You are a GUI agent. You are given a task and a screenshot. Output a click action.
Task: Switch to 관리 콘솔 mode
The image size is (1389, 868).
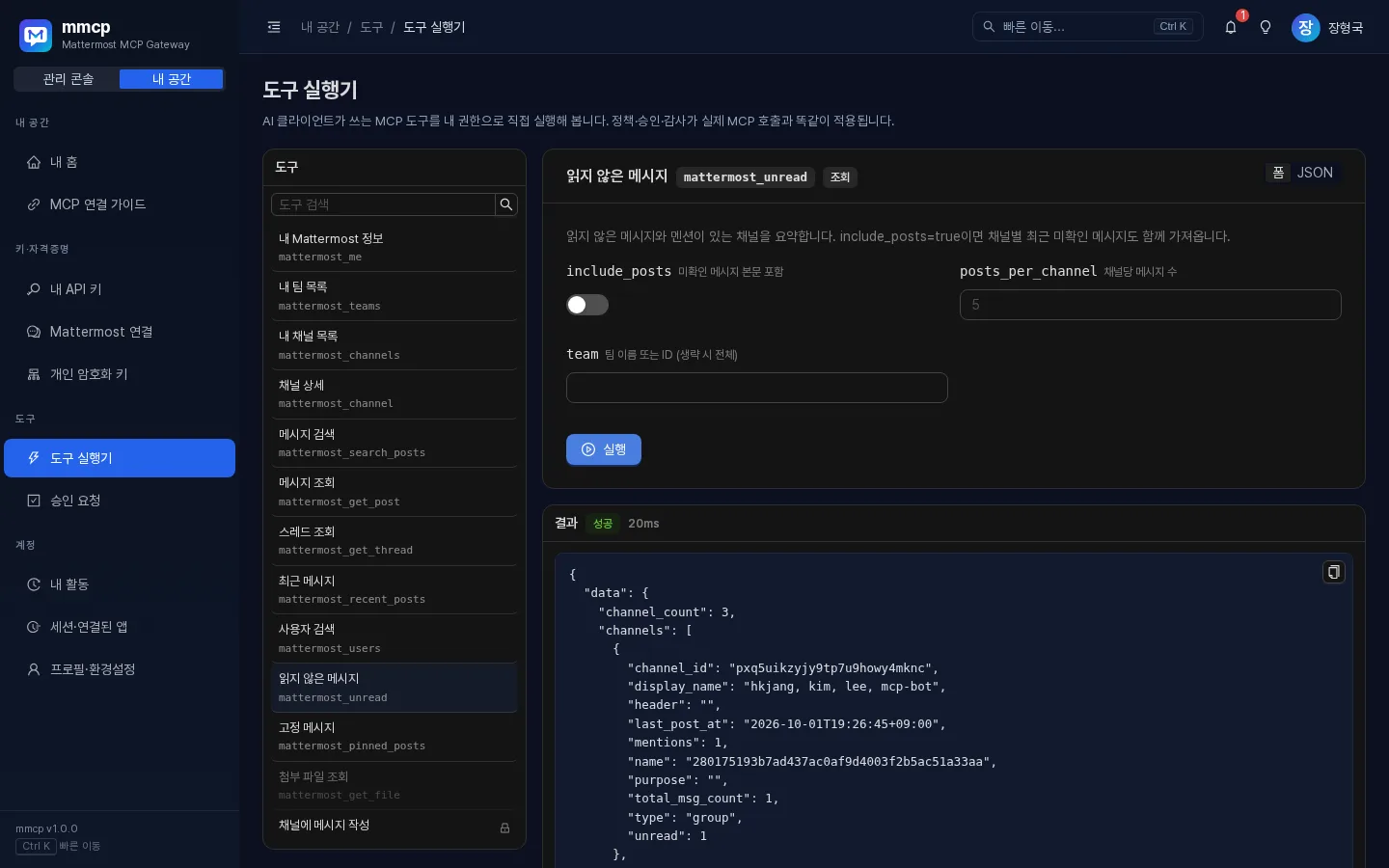pos(68,79)
